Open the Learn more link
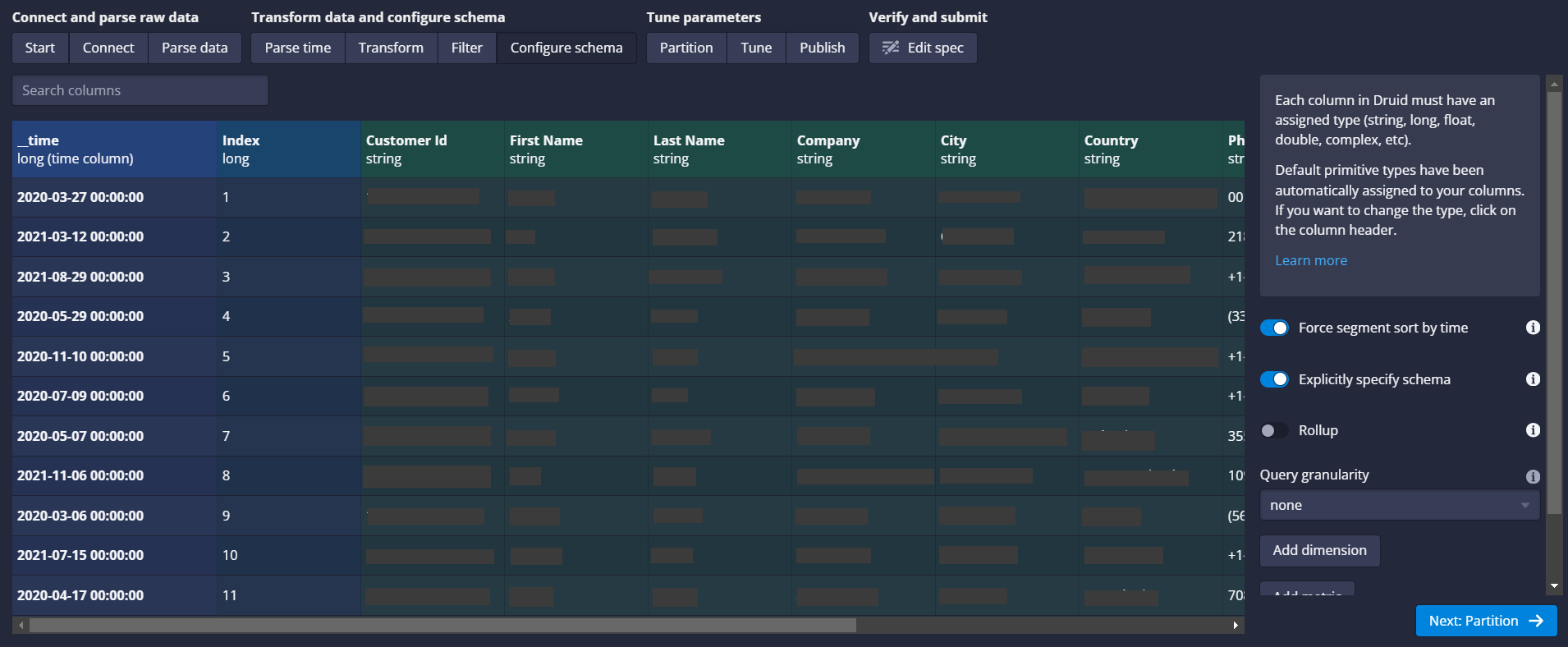Image resolution: width=1568 pixels, height=647 pixels. [1310, 260]
